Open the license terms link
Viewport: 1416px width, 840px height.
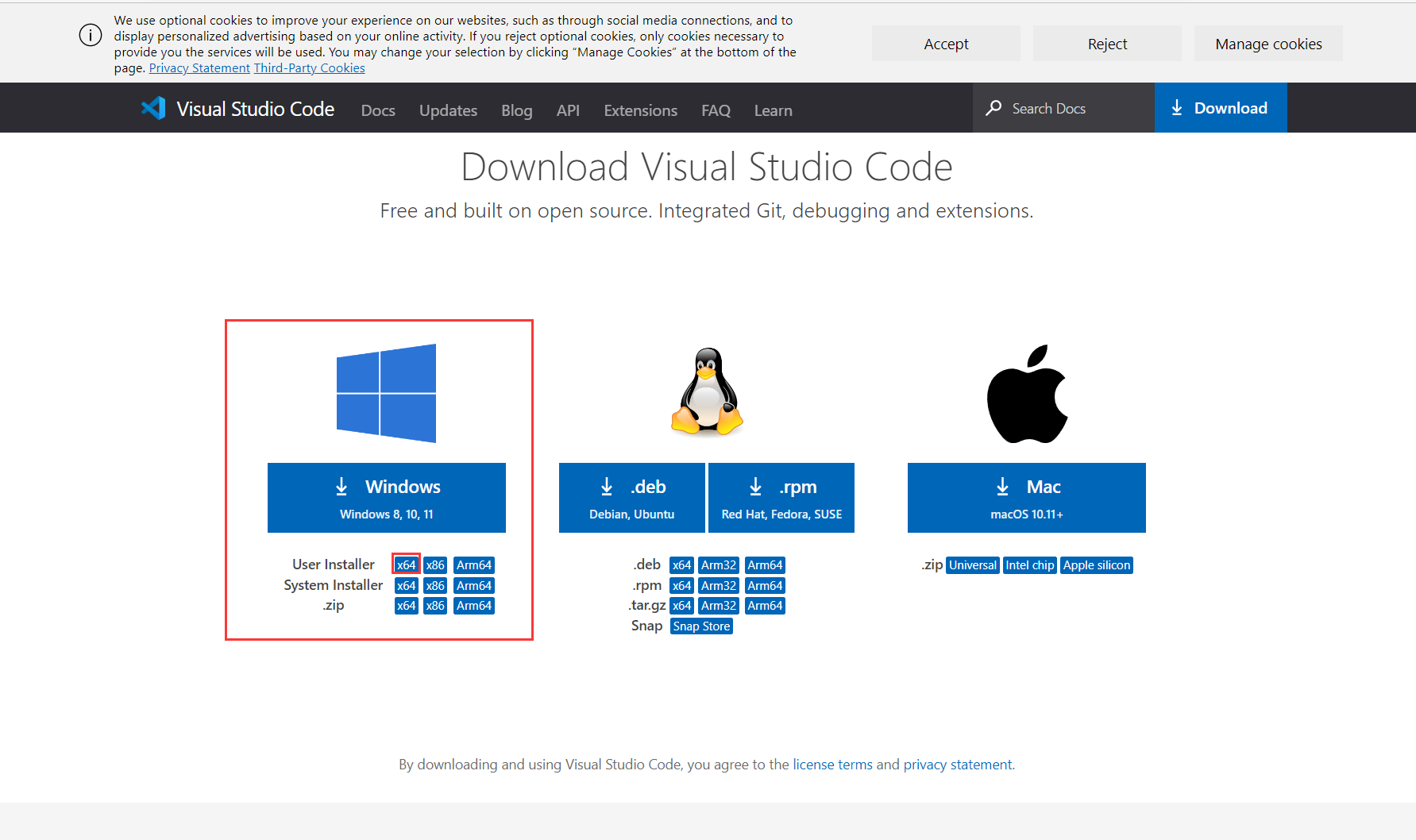click(x=832, y=764)
